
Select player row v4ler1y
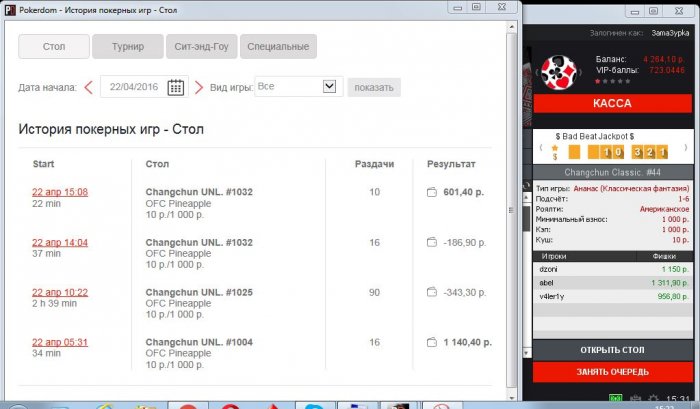(x=612, y=296)
